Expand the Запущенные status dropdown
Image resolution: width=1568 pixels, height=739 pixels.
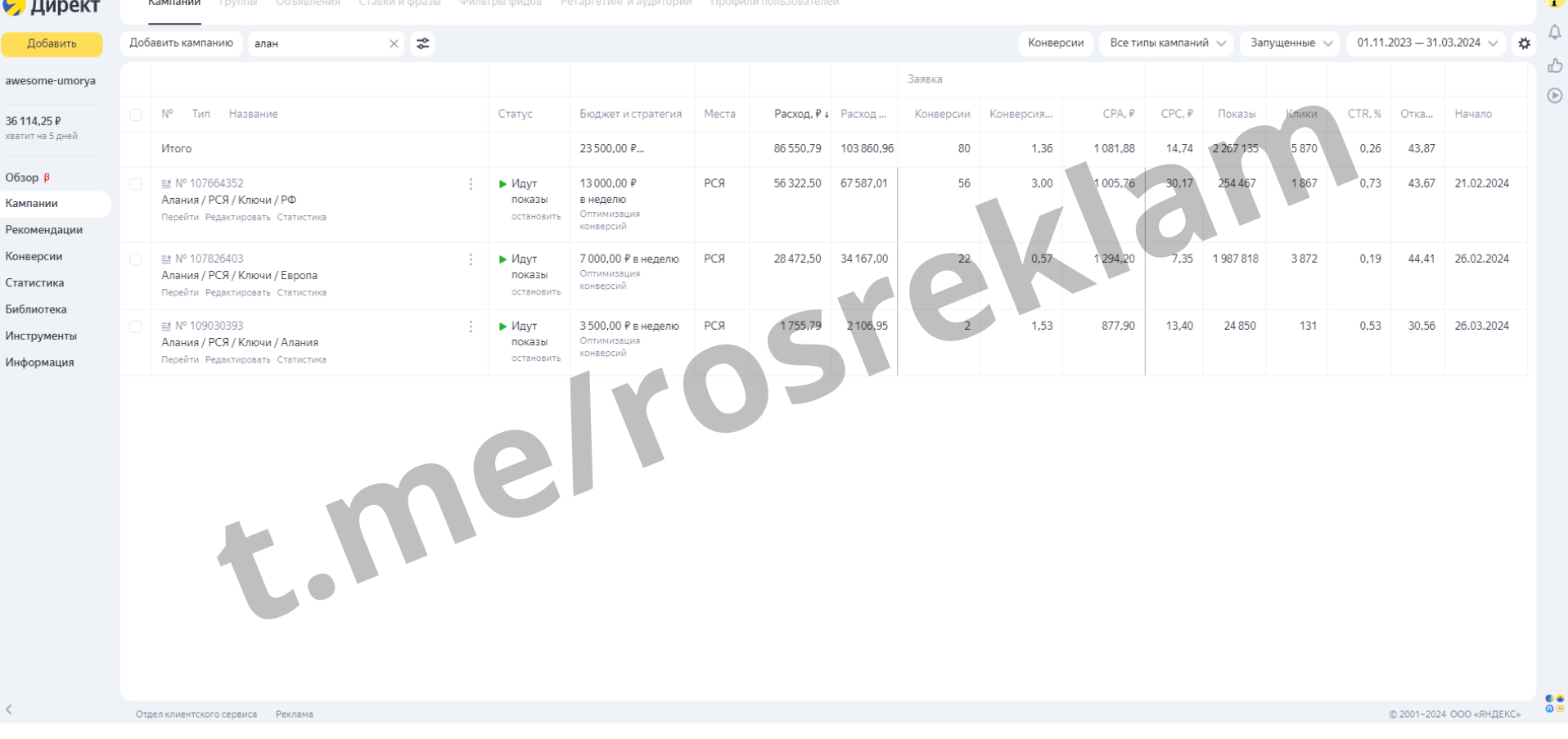(1290, 43)
